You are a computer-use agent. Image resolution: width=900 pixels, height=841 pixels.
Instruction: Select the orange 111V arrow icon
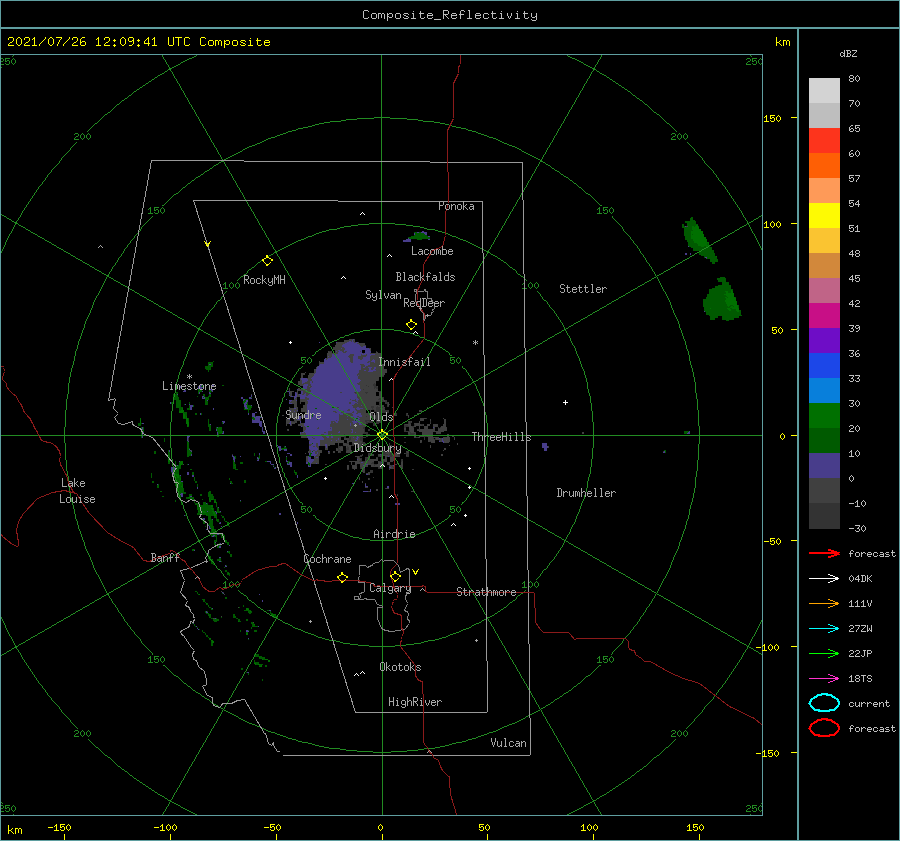click(x=824, y=603)
